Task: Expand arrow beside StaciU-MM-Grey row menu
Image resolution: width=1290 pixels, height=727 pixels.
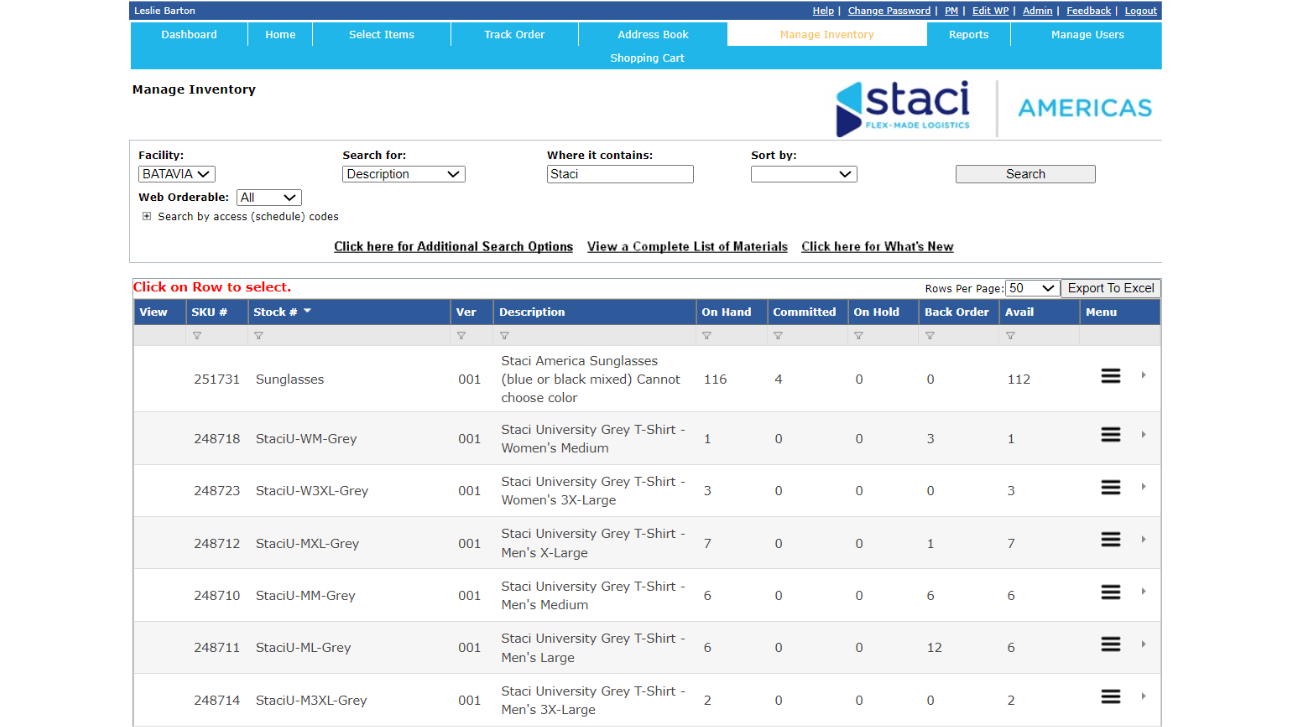Action: [x=1143, y=592]
